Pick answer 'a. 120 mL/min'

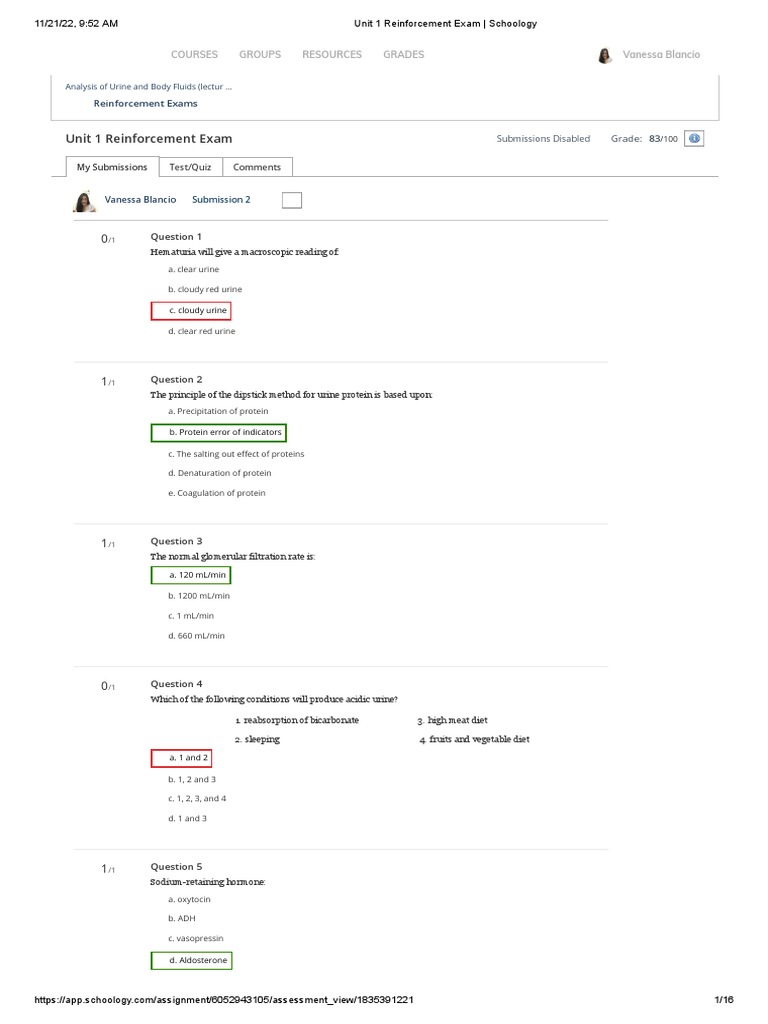click(191, 575)
